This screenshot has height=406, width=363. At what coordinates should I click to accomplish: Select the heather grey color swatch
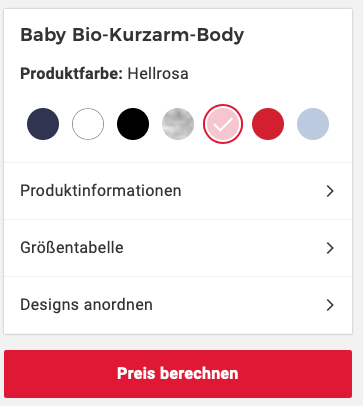pos(178,124)
